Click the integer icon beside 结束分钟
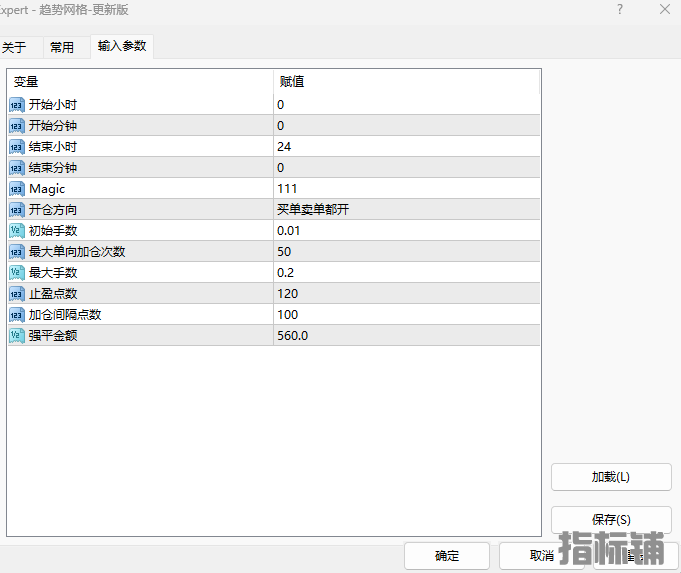Image resolution: width=681 pixels, height=573 pixels. pos(17,168)
